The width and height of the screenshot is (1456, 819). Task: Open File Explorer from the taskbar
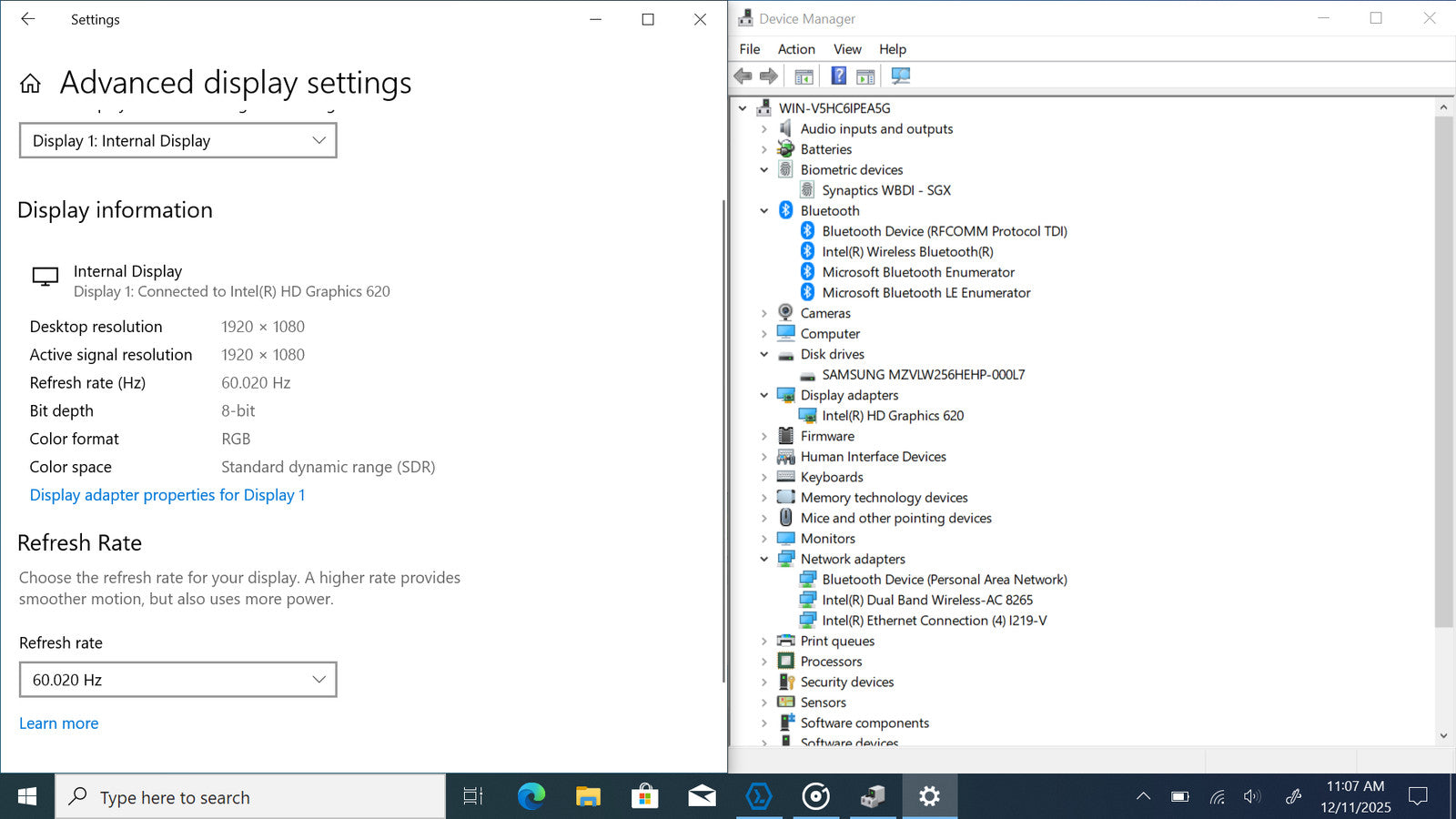(x=588, y=797)
